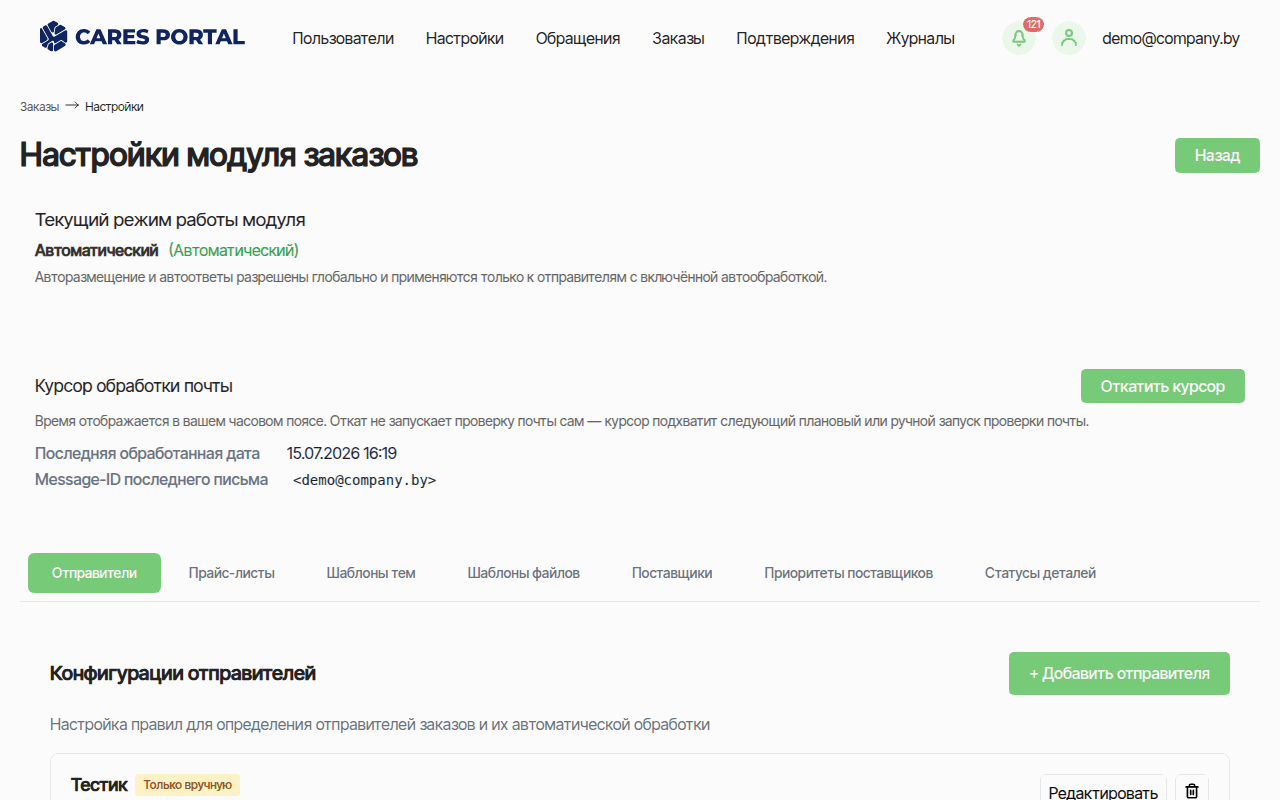Screen dimensions: 1280x800
Task: Click the date 15.07.2026 16:19
Action: pyautogui.click(x=342, y=453)
